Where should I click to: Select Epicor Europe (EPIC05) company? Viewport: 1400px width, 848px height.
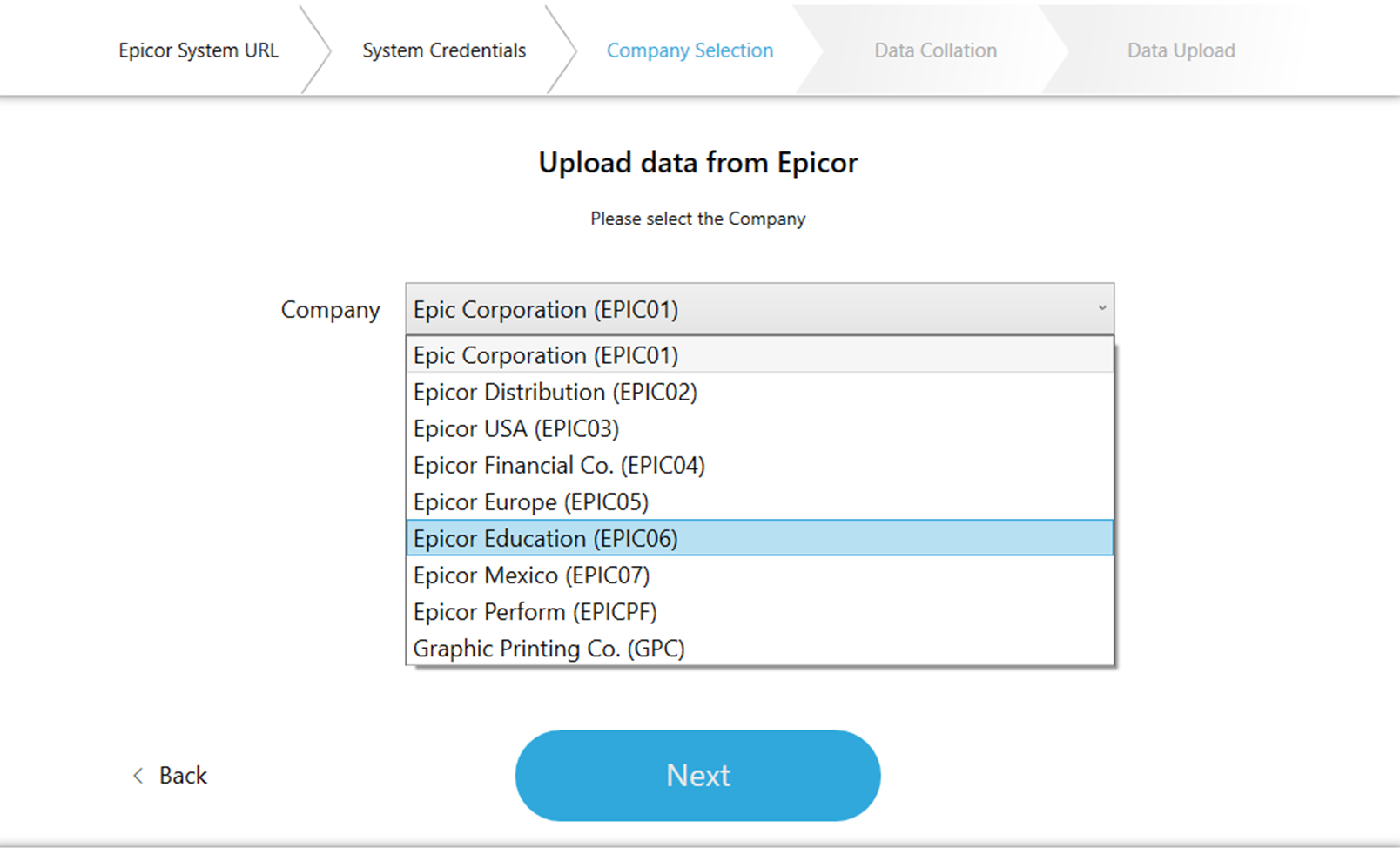[x=531, y=502]
